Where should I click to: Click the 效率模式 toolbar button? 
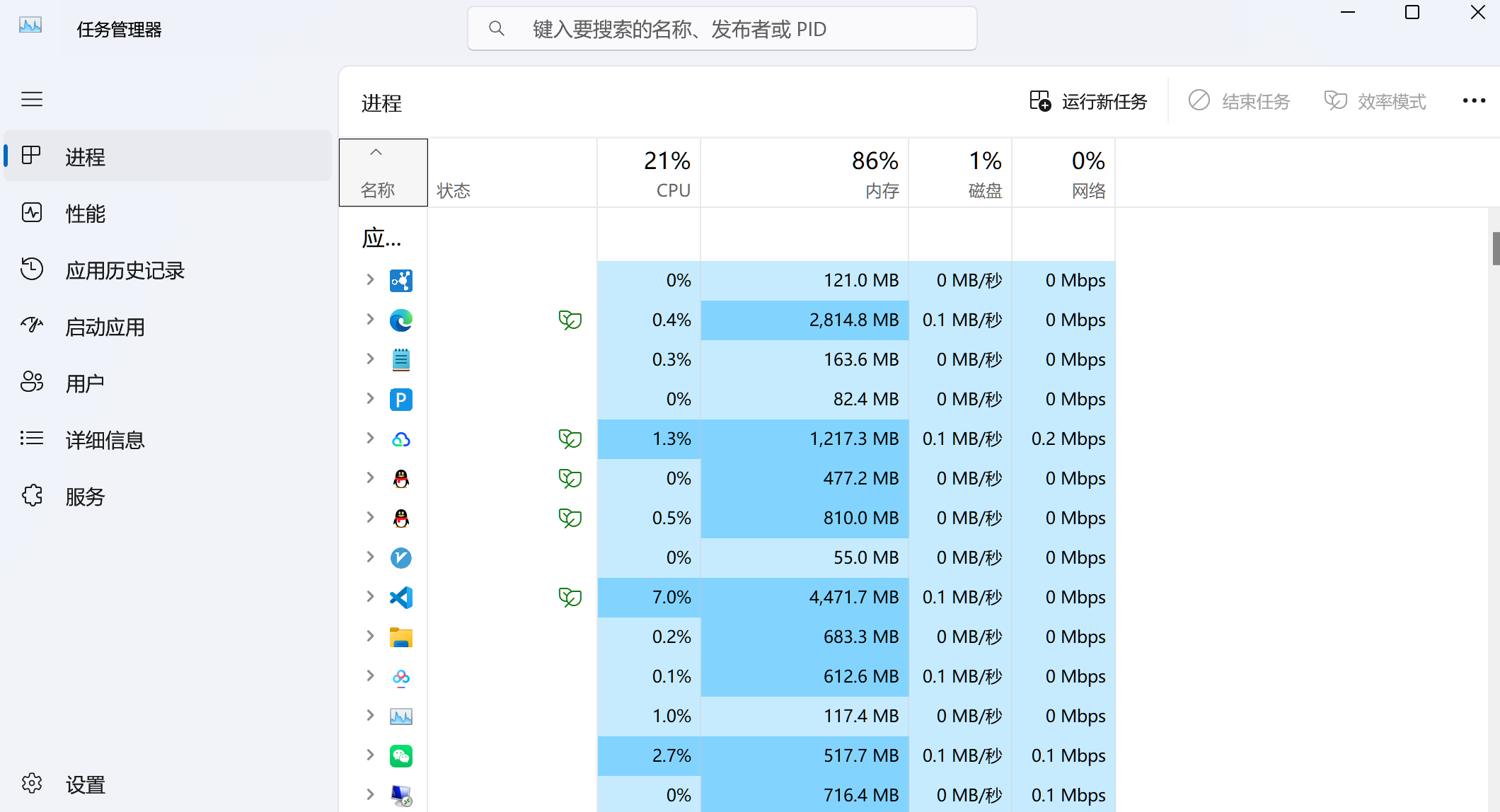click(x=1375, y=101)
